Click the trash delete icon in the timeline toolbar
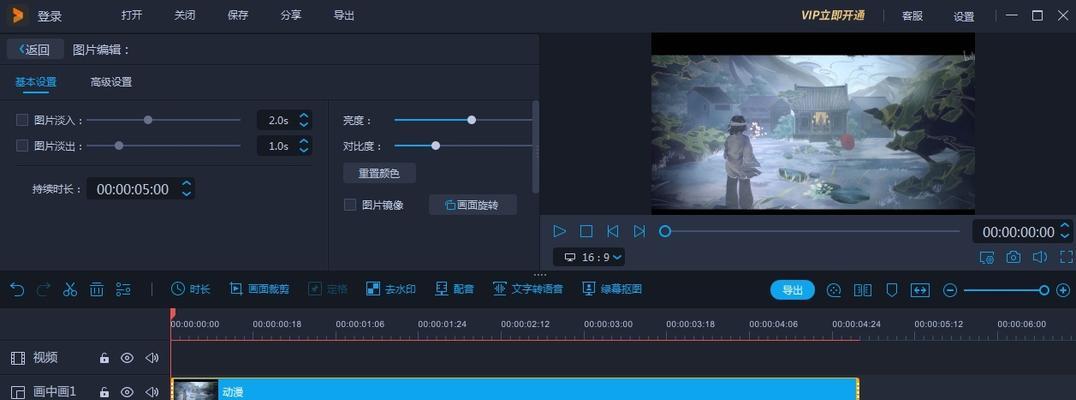Viewport: 1076px width, 400px height. click(x=97, y=290)
